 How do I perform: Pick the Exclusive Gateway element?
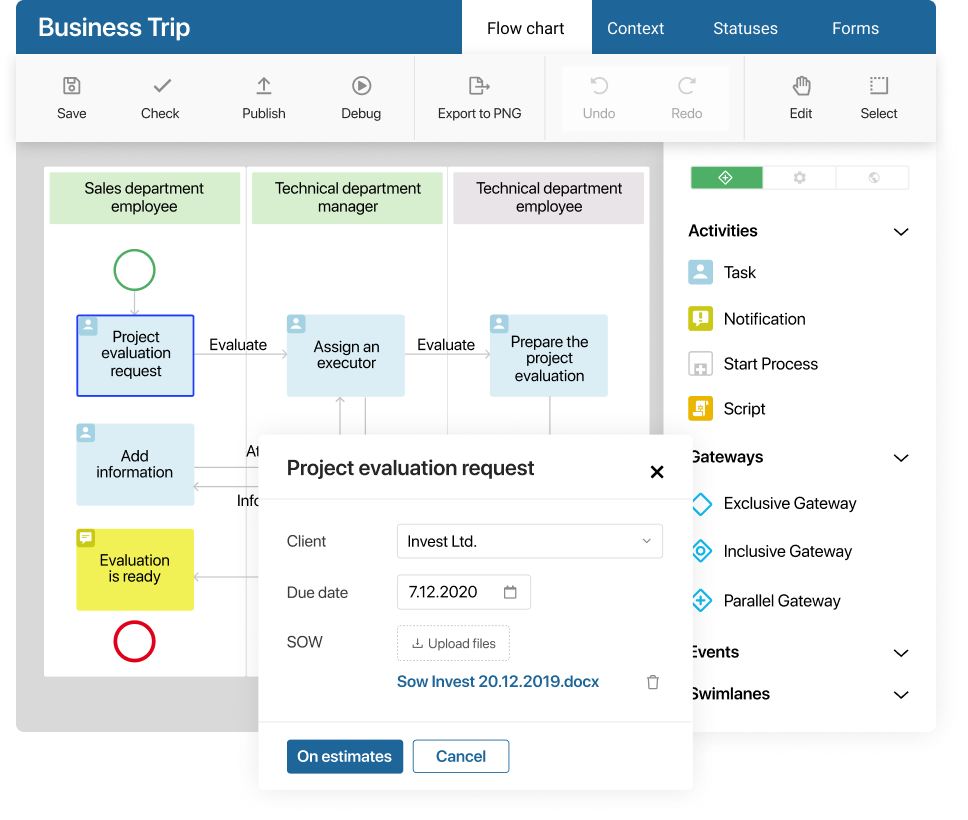[x=789, y=504]
